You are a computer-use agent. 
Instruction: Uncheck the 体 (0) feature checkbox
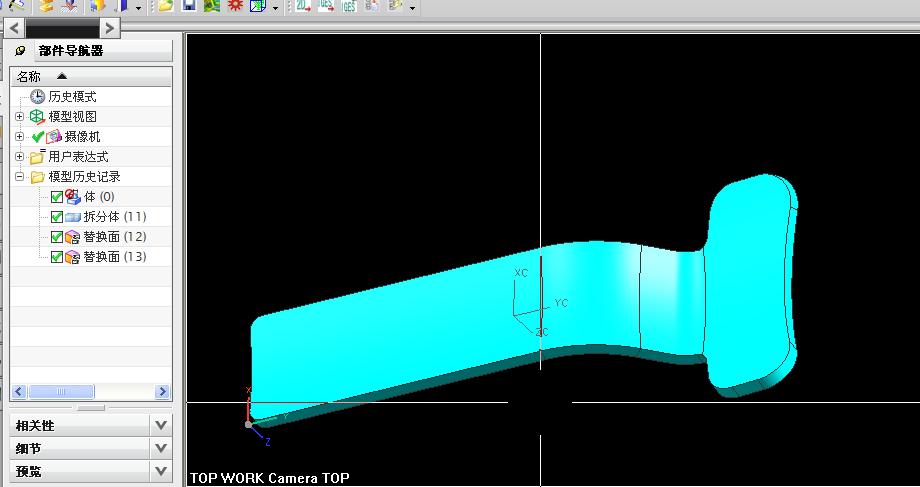57,197
